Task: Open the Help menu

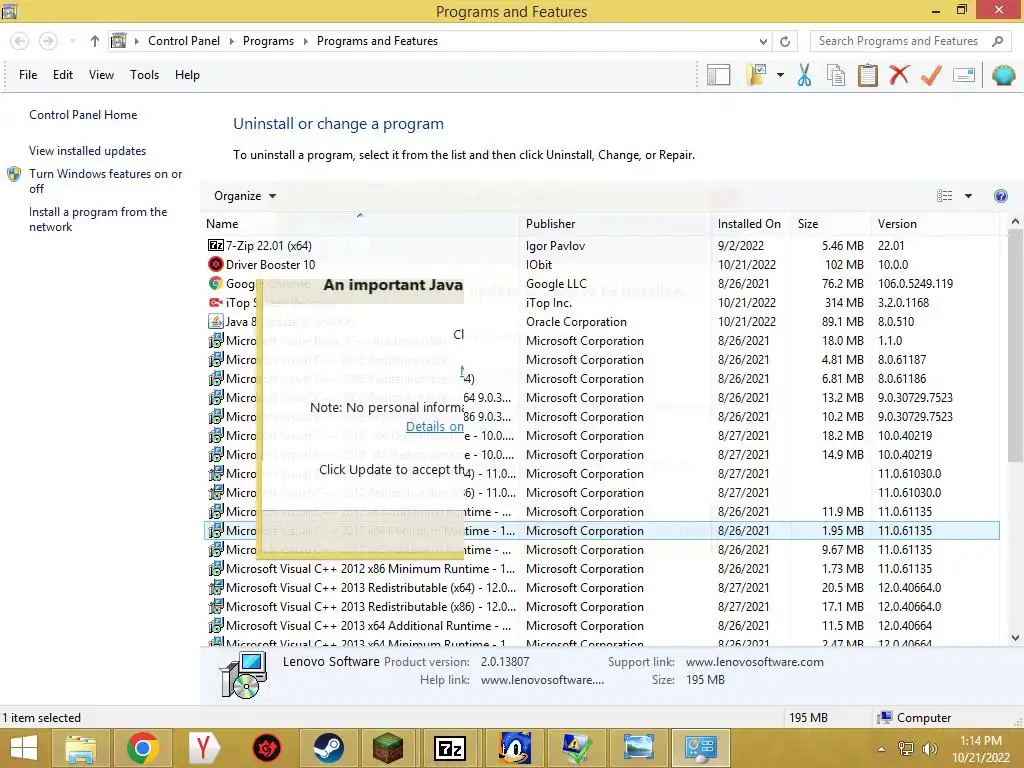Action: (x=187, y=75)
